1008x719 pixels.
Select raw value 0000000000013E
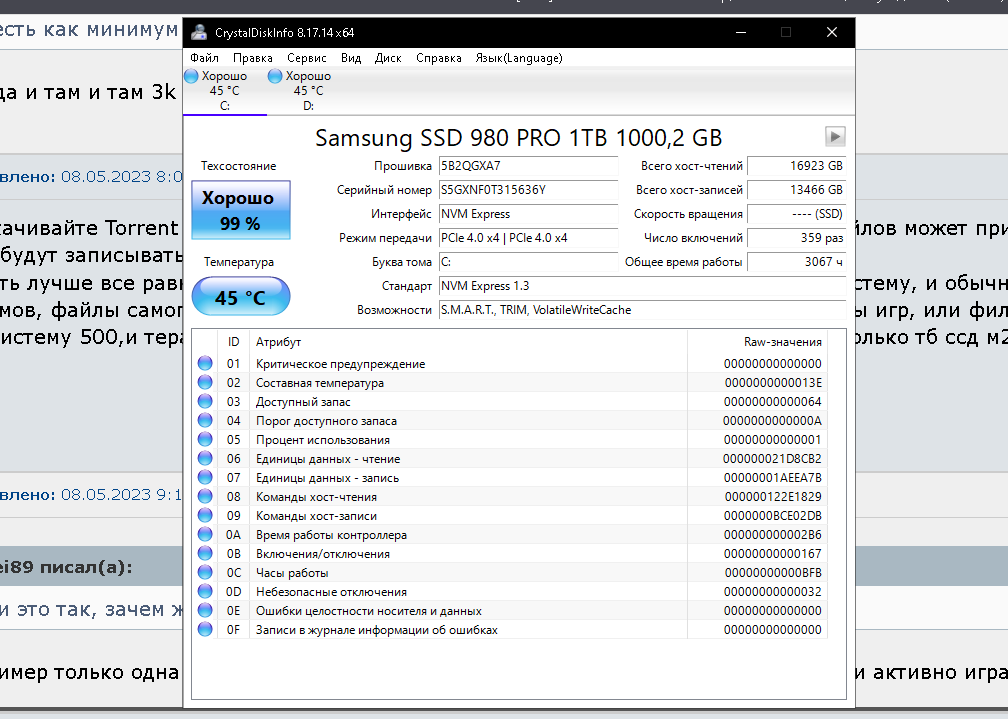773,383
